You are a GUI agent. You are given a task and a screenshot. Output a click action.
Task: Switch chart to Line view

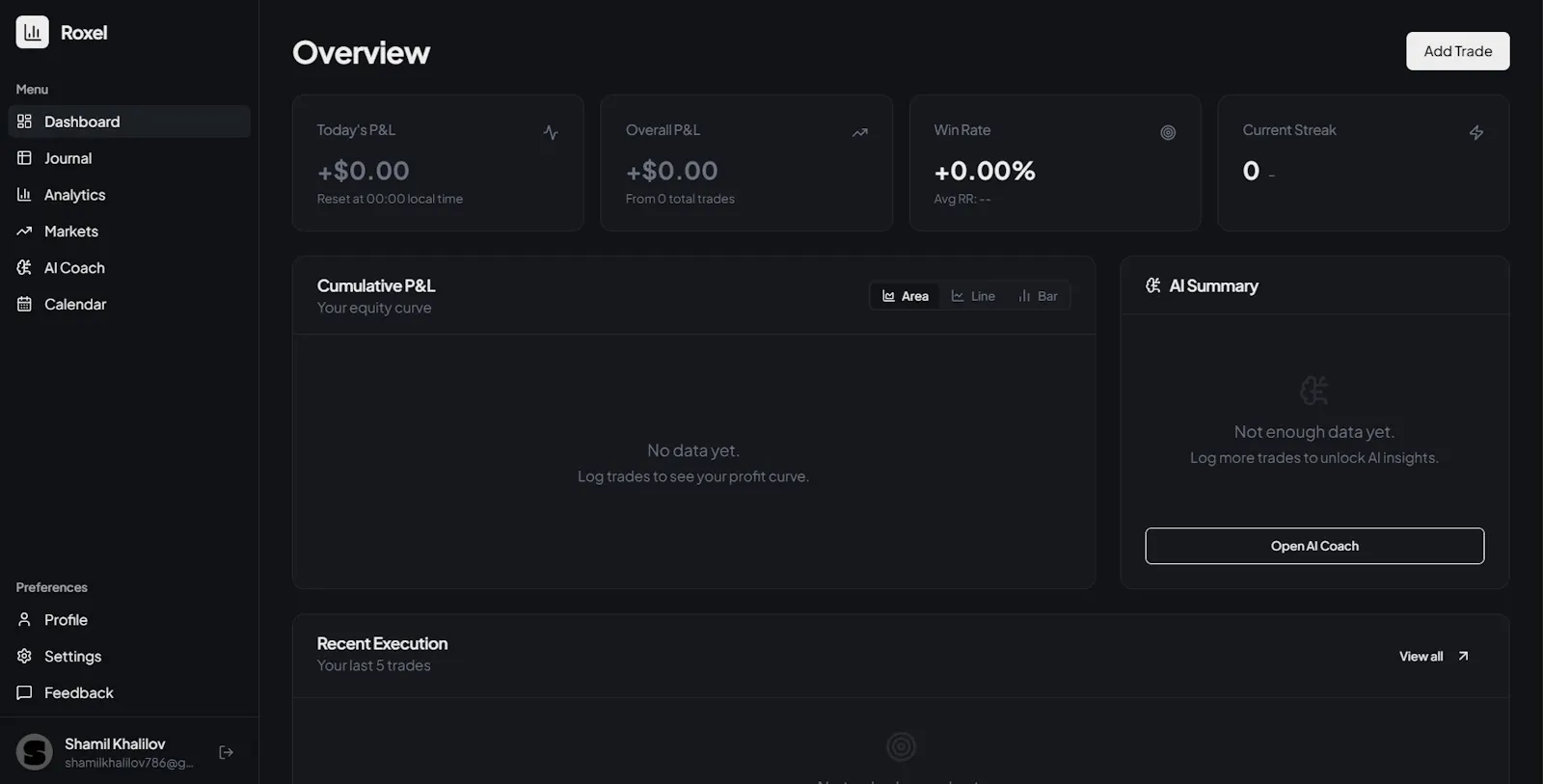tap(973, 296)
